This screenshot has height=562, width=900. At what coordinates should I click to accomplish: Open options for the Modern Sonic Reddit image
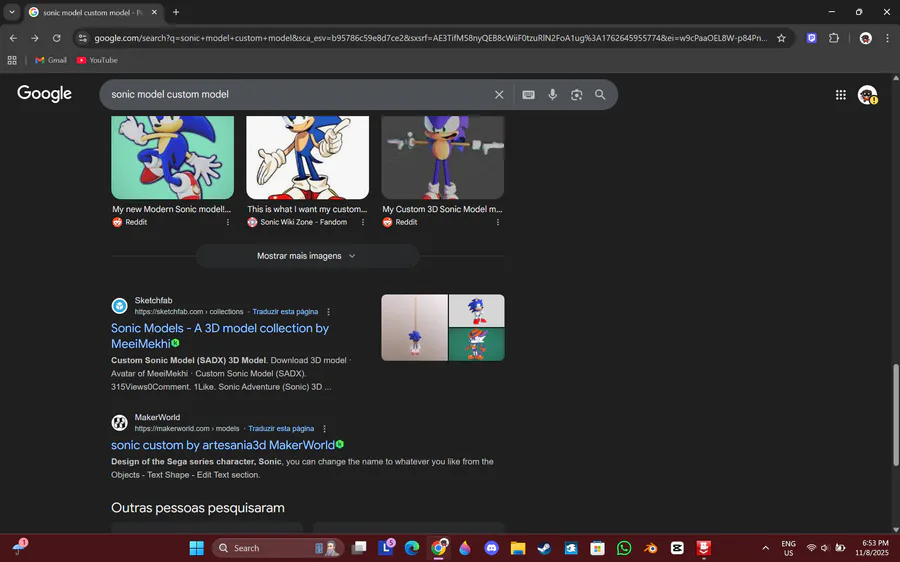pyautogui.click(x=228, y=222)
